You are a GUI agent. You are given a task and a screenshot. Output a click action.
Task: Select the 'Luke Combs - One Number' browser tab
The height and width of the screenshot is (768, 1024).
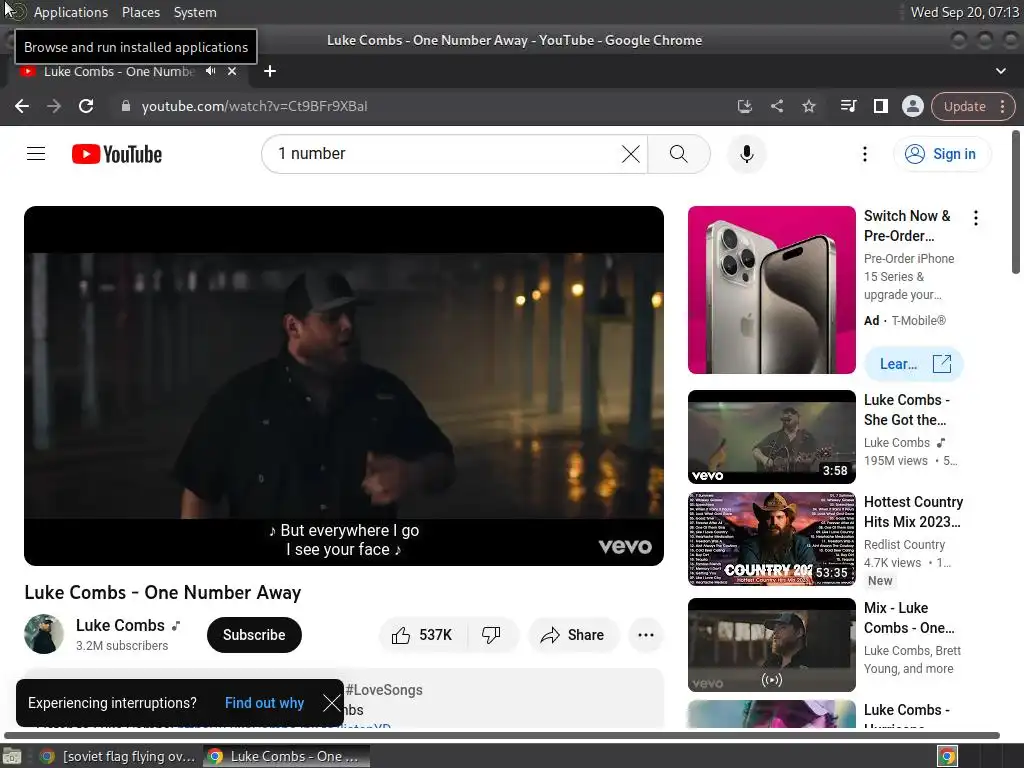pos(120,71)
